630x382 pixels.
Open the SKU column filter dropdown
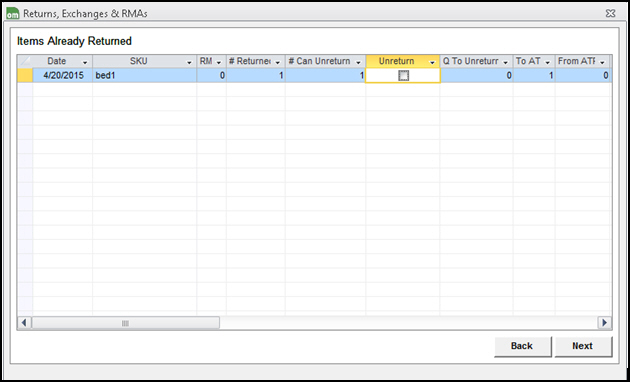(x=189, y=62)
